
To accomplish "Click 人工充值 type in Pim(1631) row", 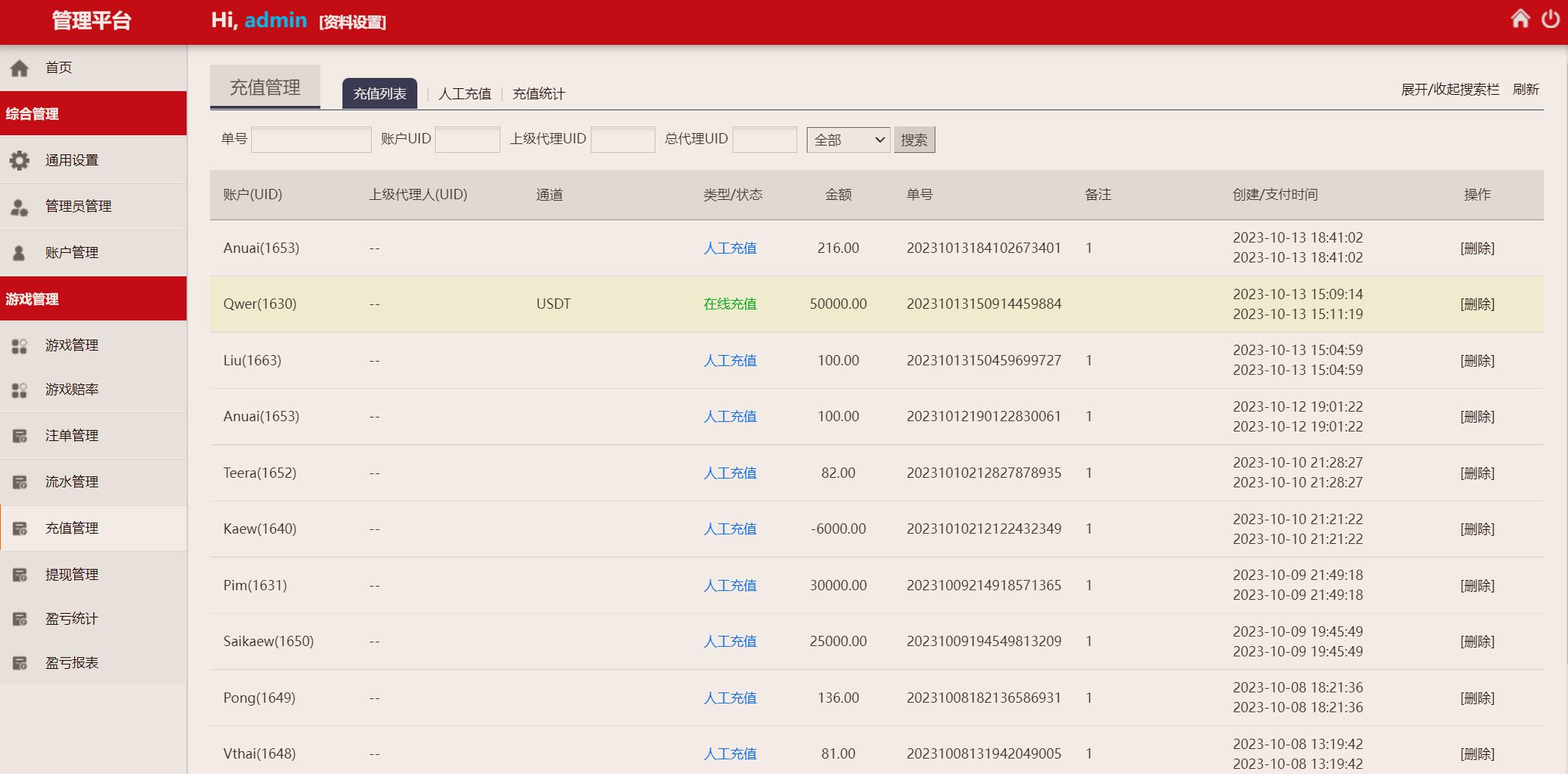I will point(730,586).
